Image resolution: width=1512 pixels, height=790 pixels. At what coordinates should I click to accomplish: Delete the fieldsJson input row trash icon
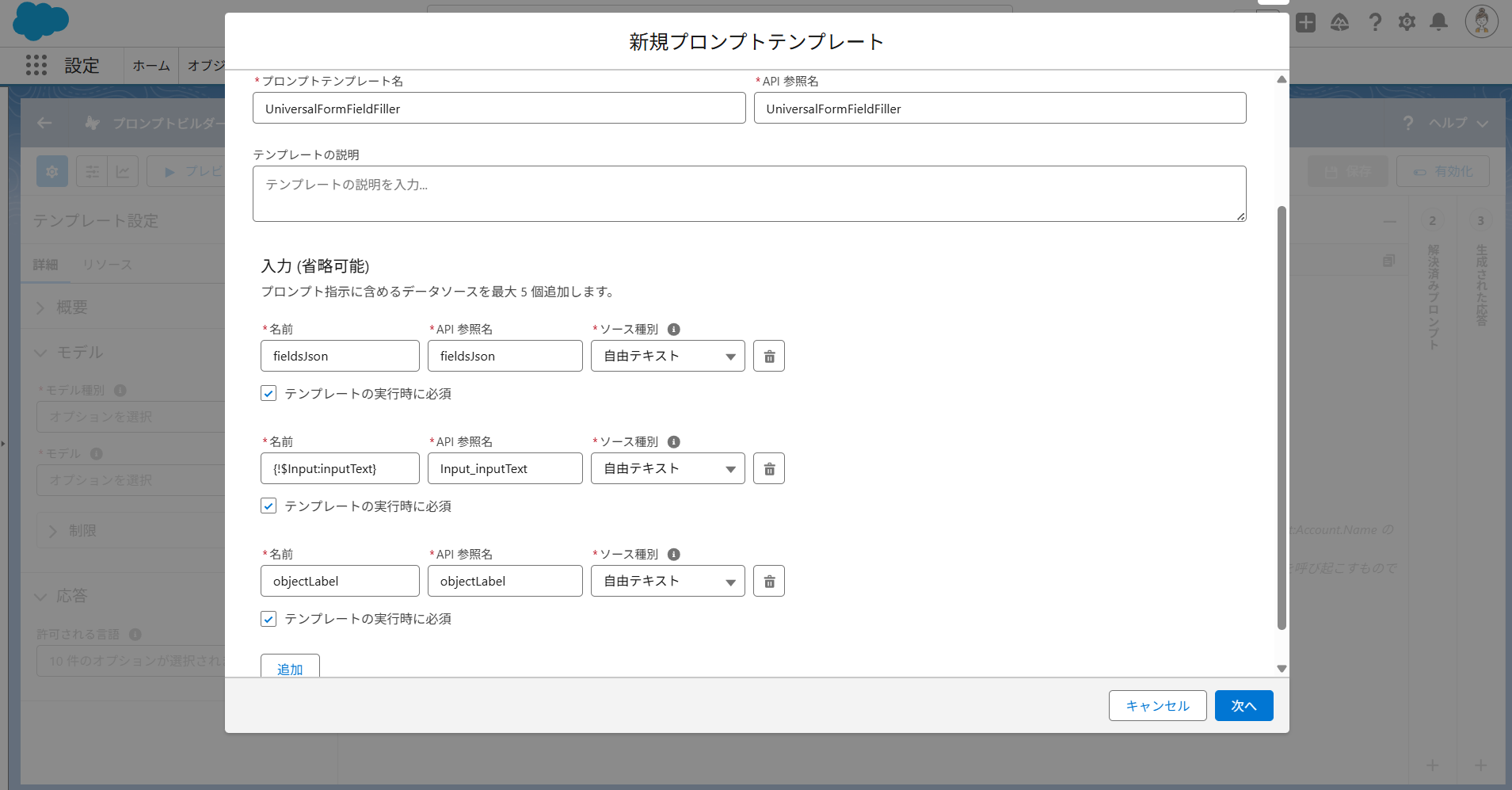[767, 355]
